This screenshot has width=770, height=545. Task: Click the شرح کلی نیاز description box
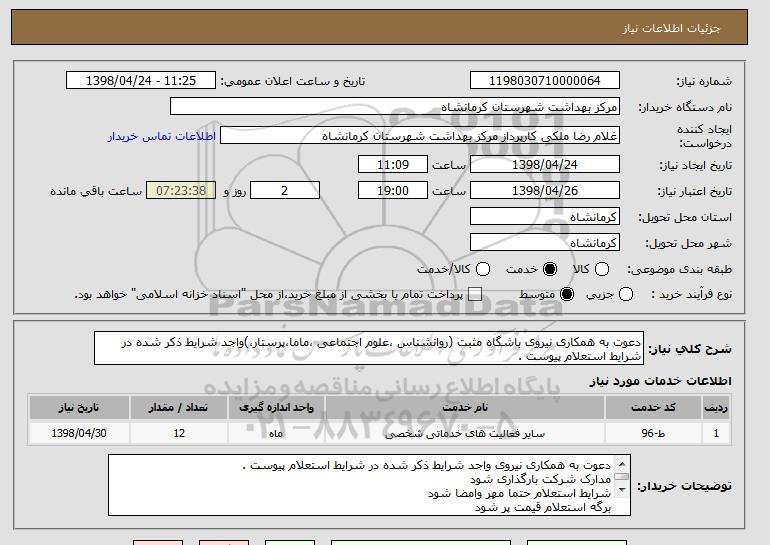pyautogui.click(x=369, y=348)
